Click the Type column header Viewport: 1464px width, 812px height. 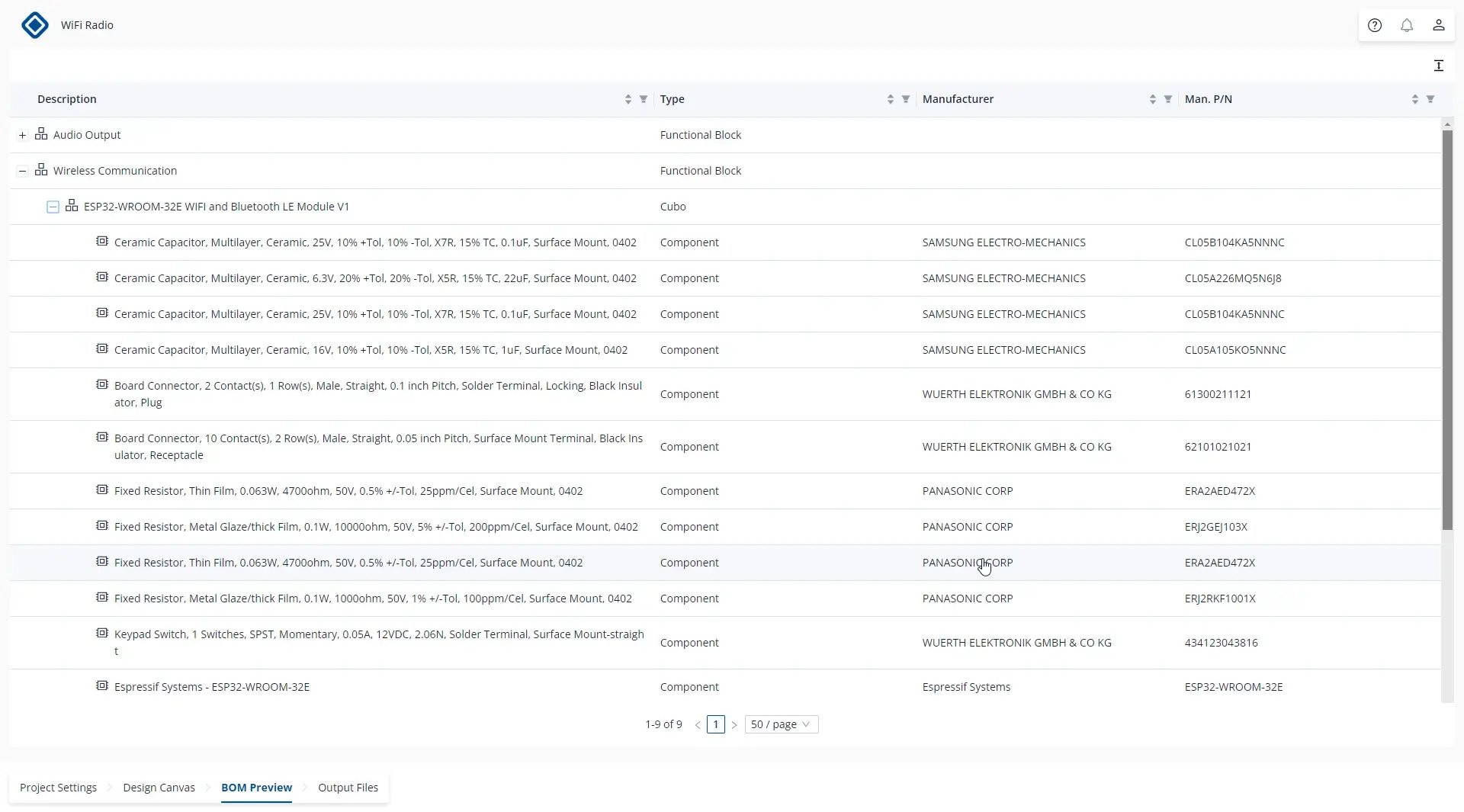[x=672, y=99]
